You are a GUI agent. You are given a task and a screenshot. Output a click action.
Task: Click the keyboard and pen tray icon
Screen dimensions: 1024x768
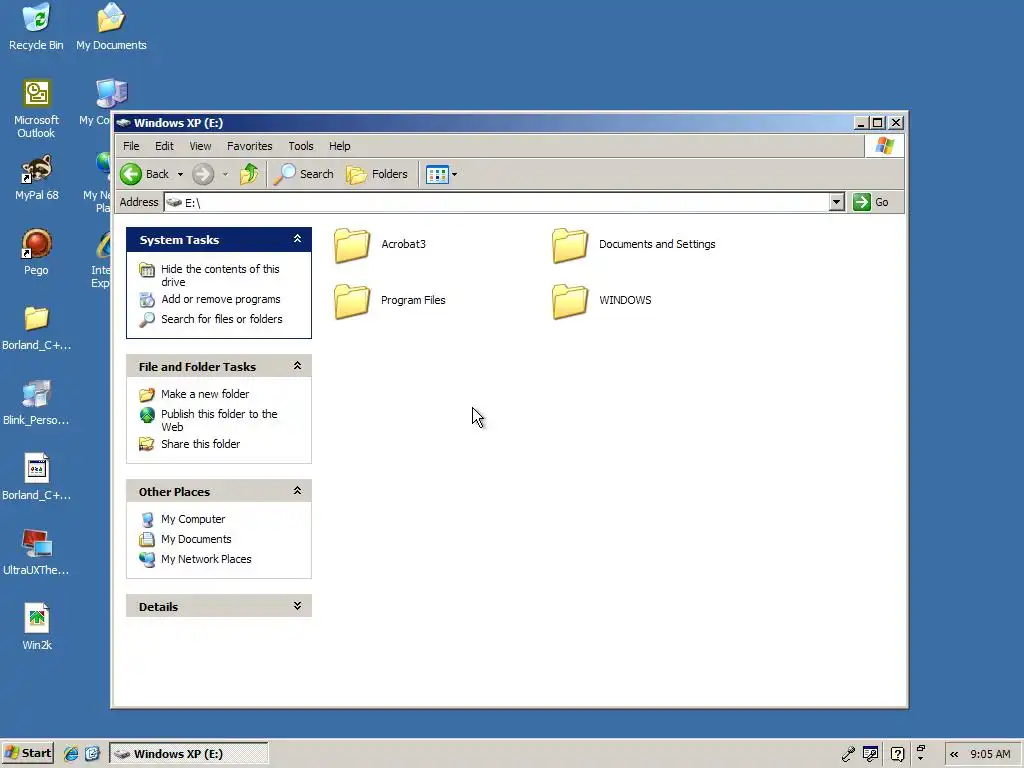point(871,754)
